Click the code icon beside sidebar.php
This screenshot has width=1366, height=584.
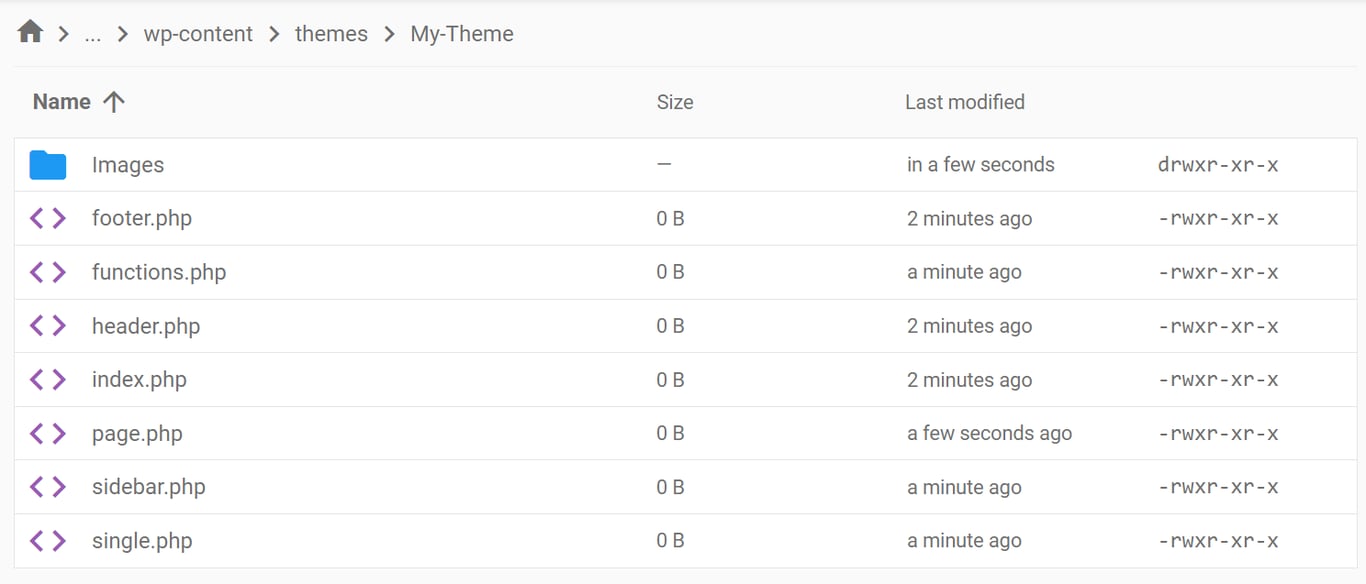pos(46,487)
